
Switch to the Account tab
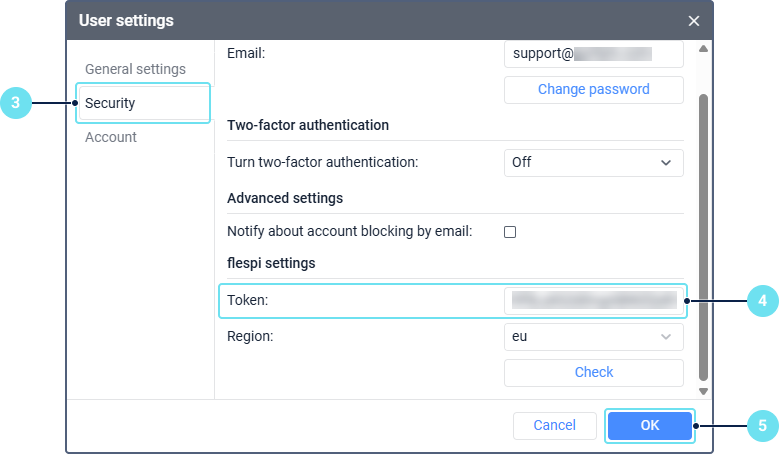pyautogui.click(x=111, y=137)
